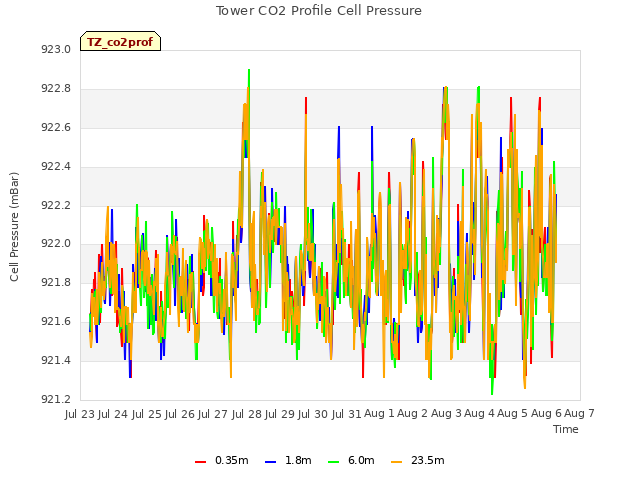Select the red 0.35m legend swatch

200,461
